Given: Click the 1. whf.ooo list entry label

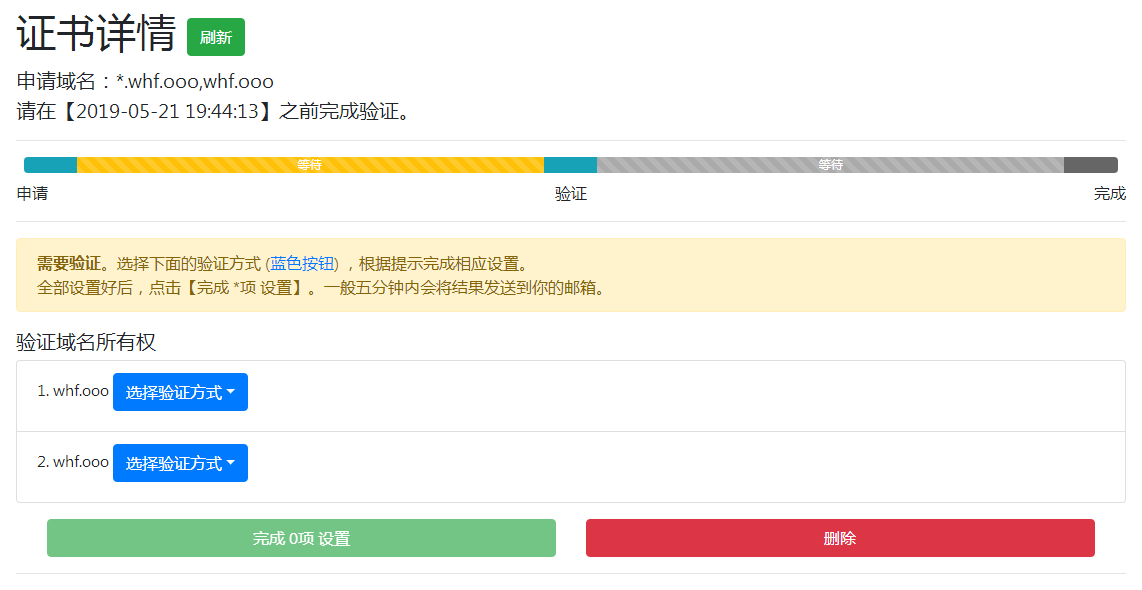Looking at the screenshot, I should click(73, 391).
